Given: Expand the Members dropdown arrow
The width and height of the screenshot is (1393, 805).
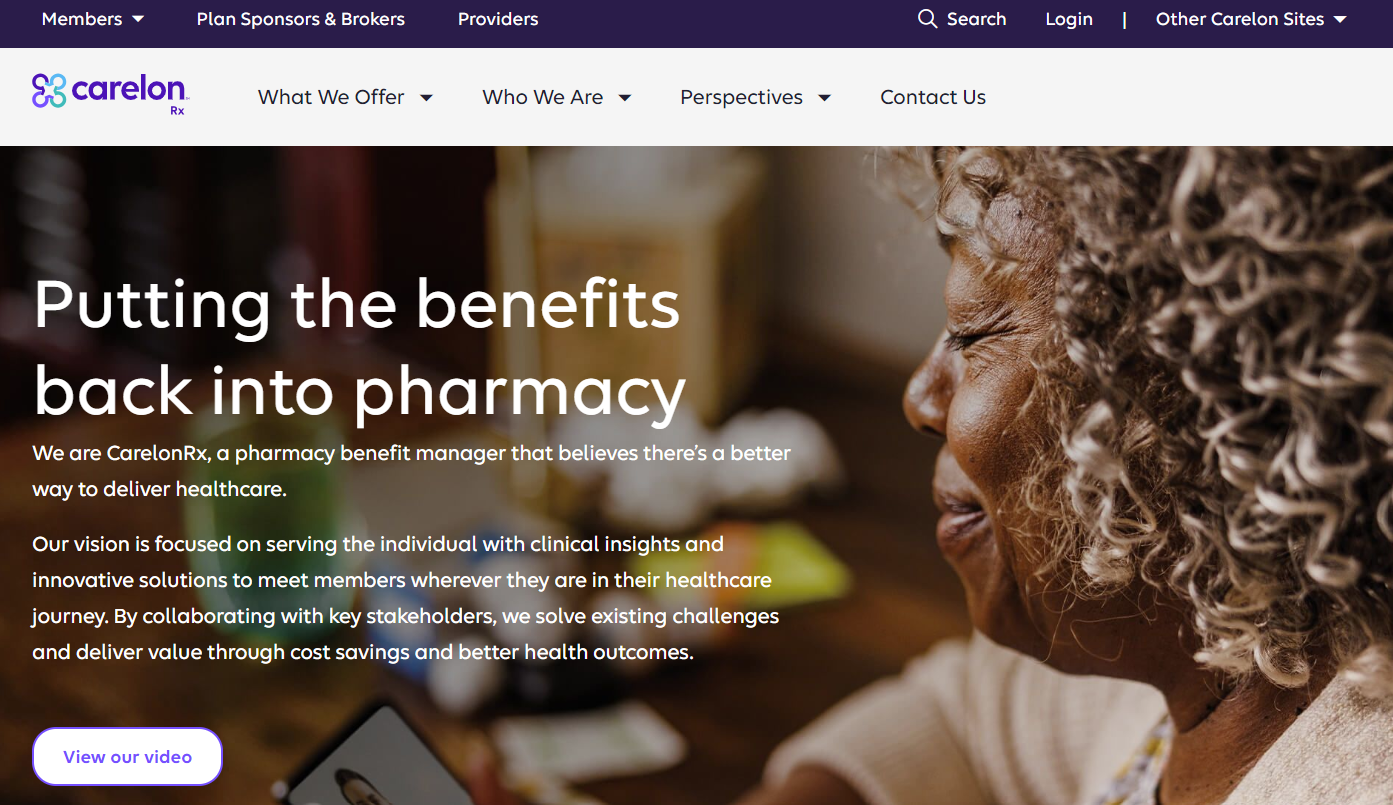Looking at the screenshot, I should click(138, 19).
